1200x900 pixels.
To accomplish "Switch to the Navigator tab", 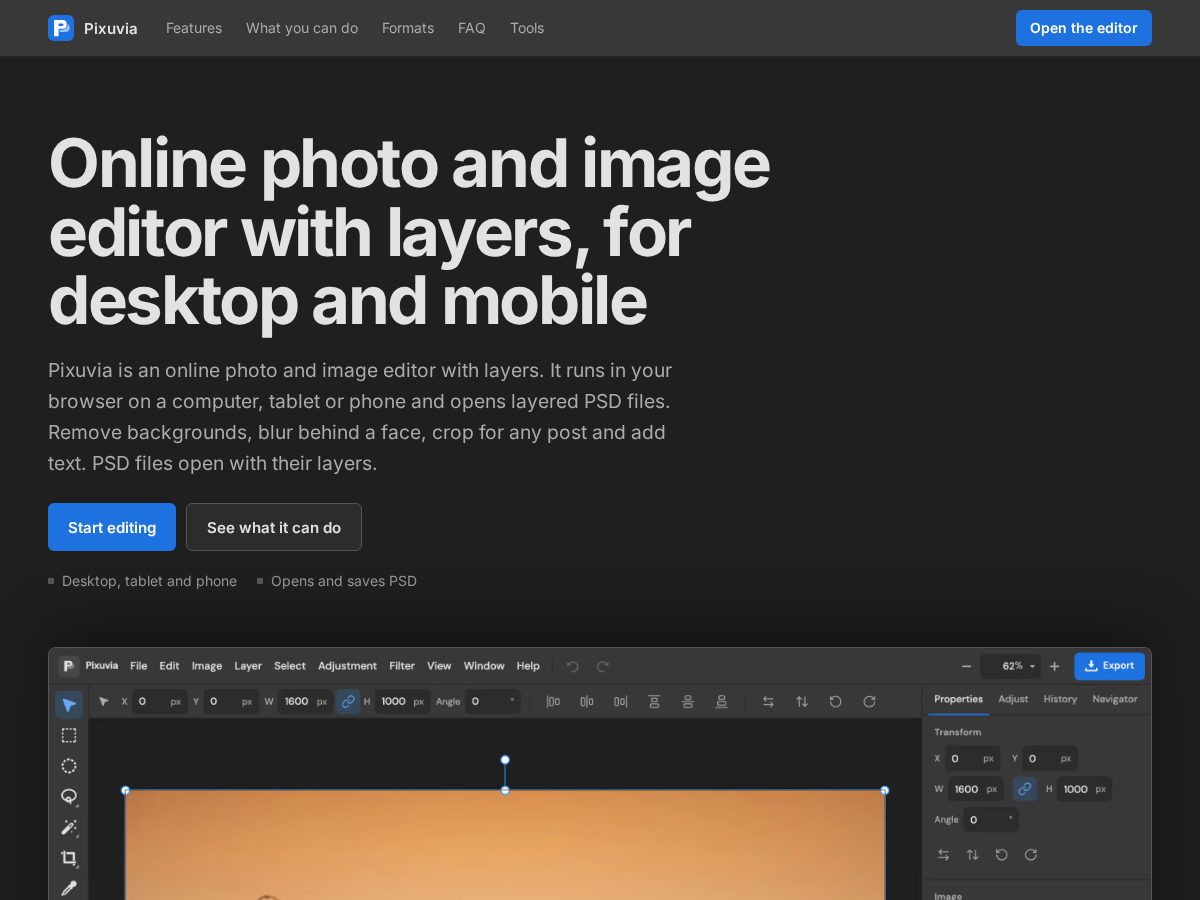I will (1115, 699).
